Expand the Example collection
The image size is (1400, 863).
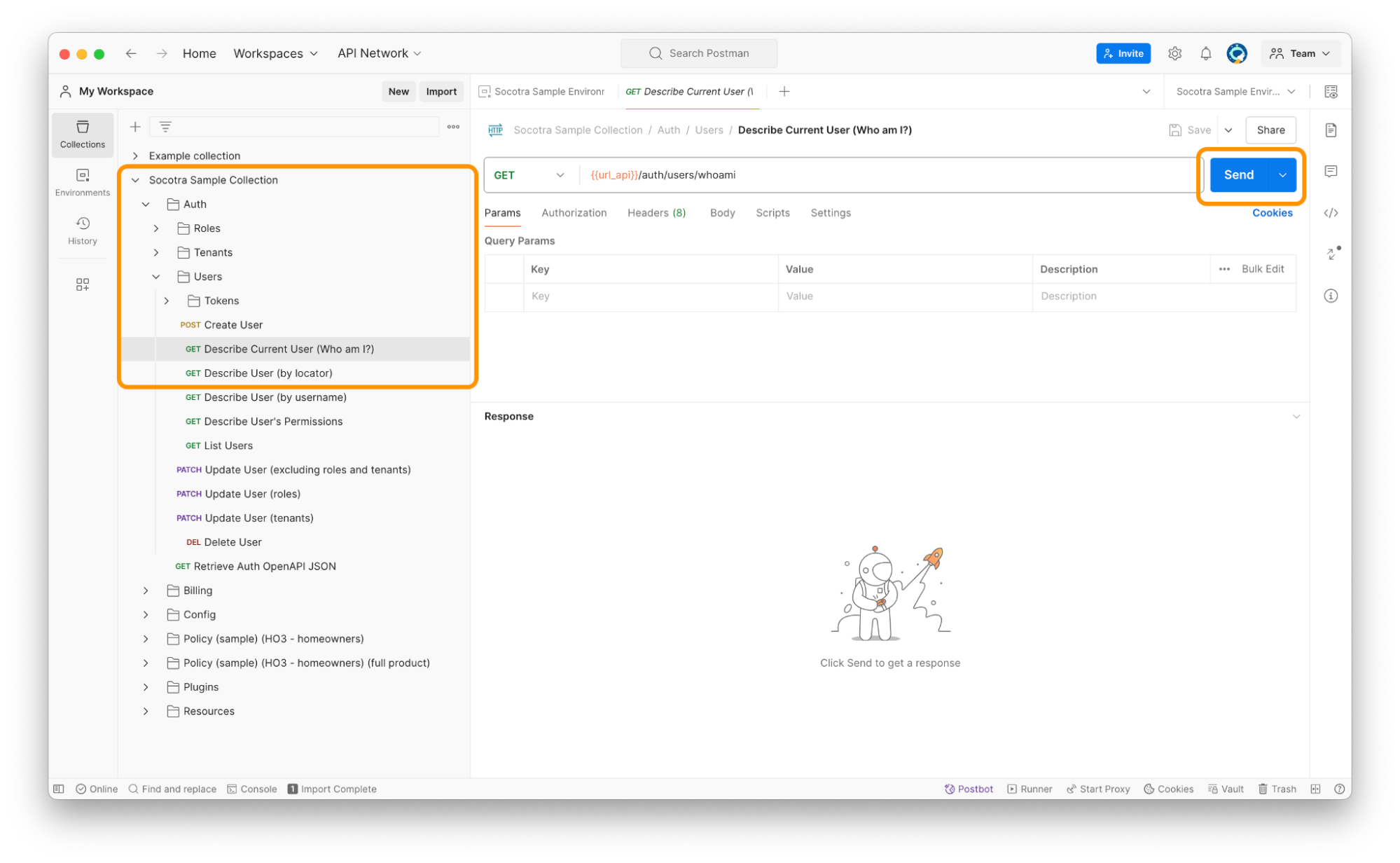pos(135,156)
